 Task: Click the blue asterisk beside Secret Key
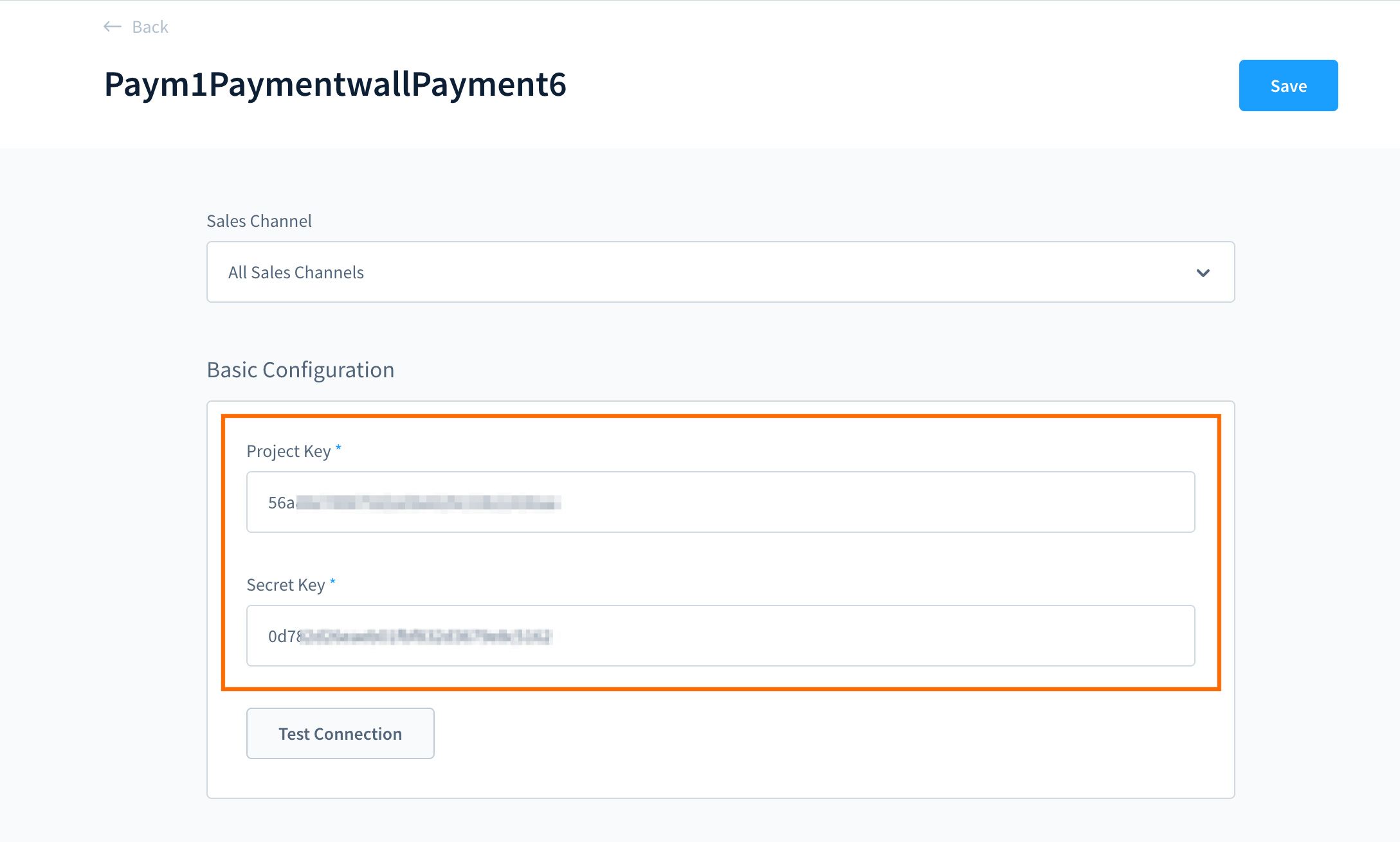click(x=332, y=582)
